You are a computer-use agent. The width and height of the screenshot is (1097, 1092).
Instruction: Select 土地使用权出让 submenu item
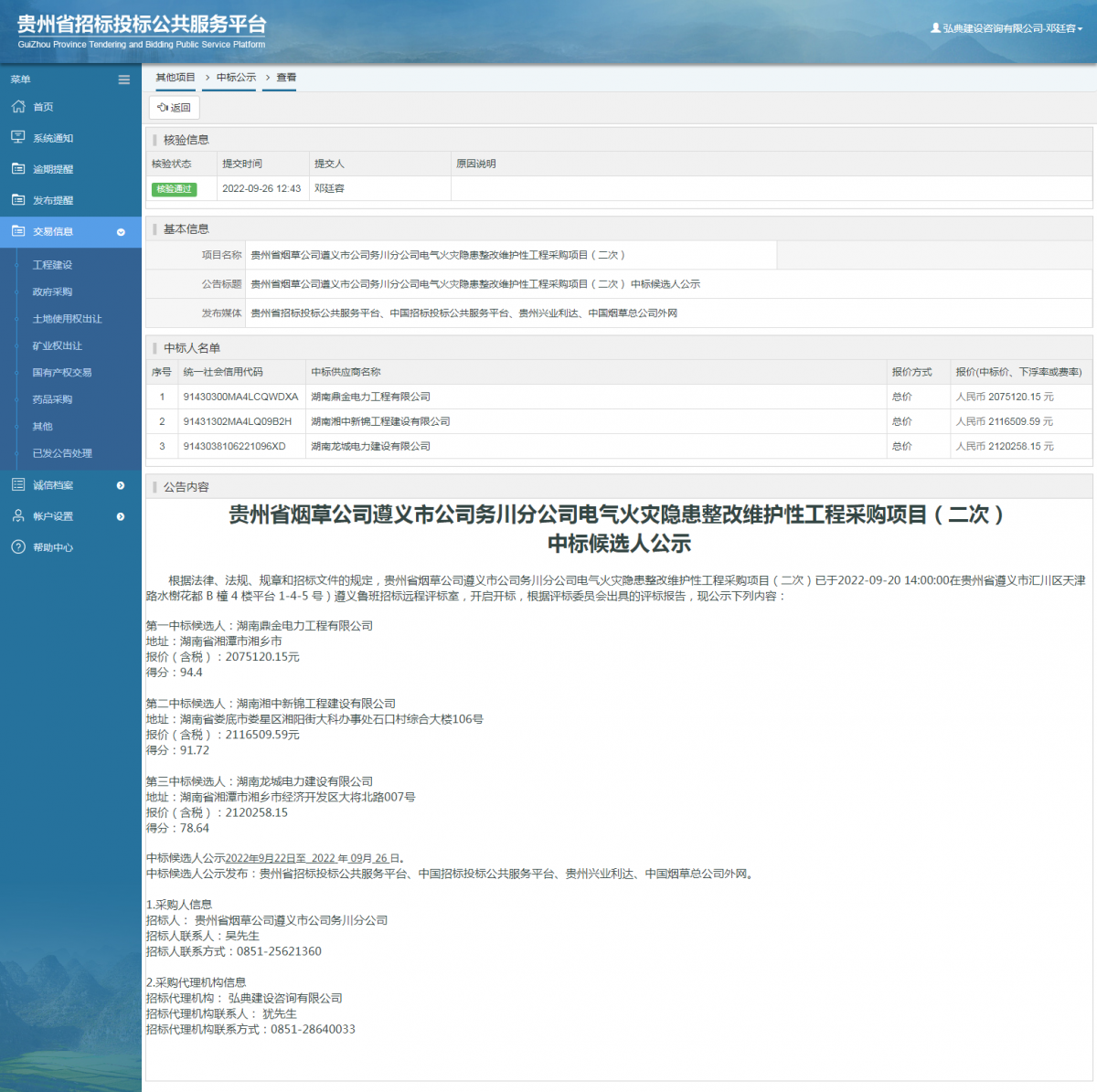68,319
